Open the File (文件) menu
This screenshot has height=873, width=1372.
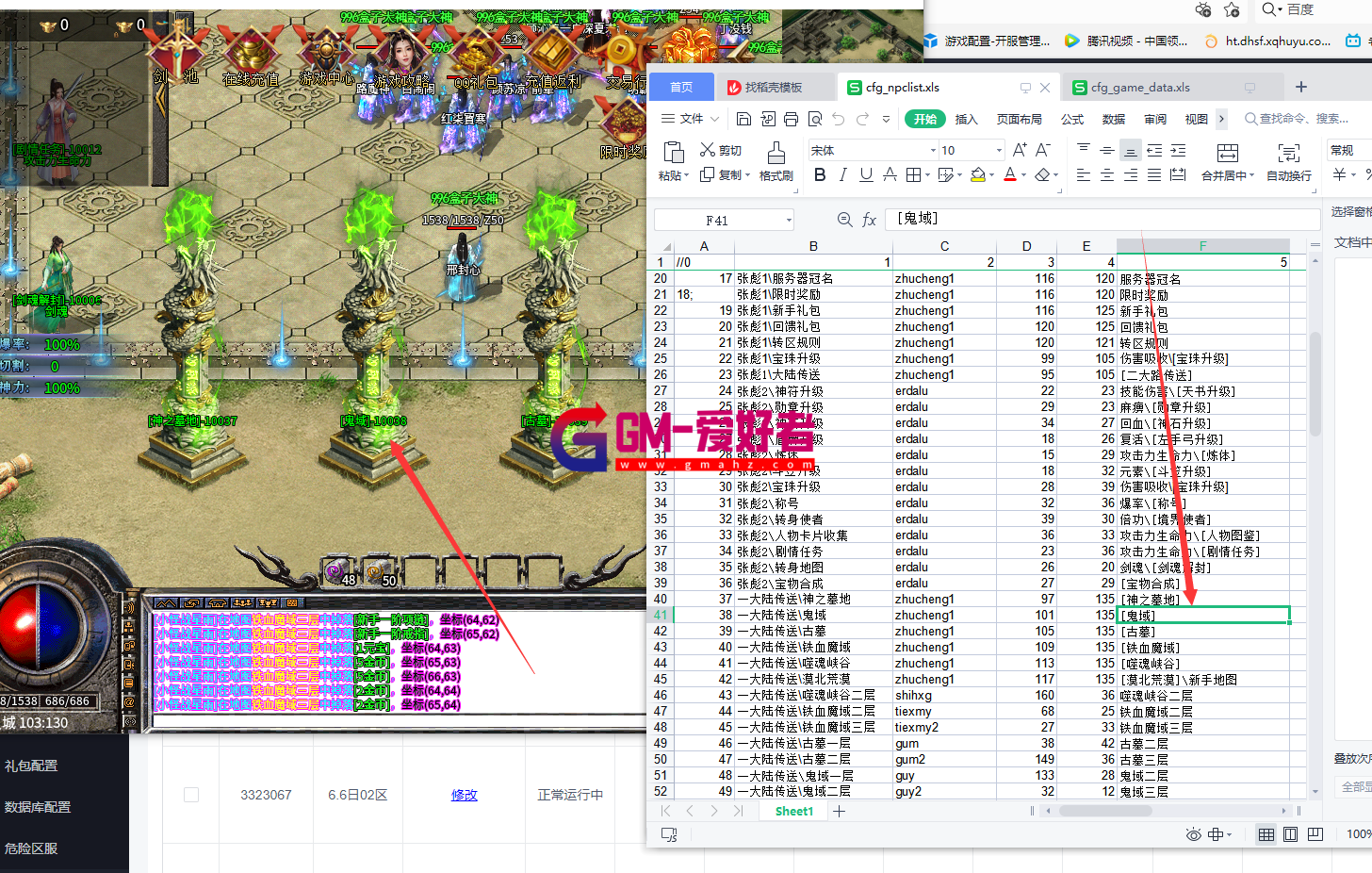coord(690,119)
